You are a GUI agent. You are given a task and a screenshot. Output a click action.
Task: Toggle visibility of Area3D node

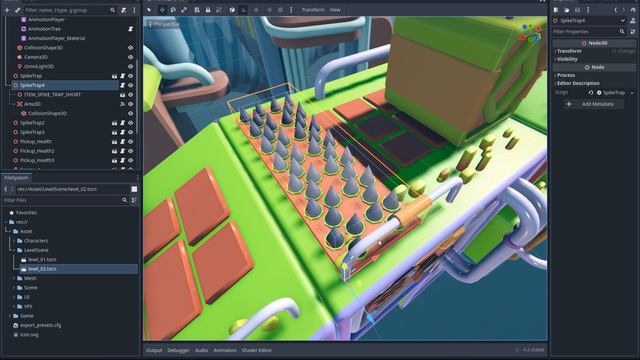pos(131,104)
